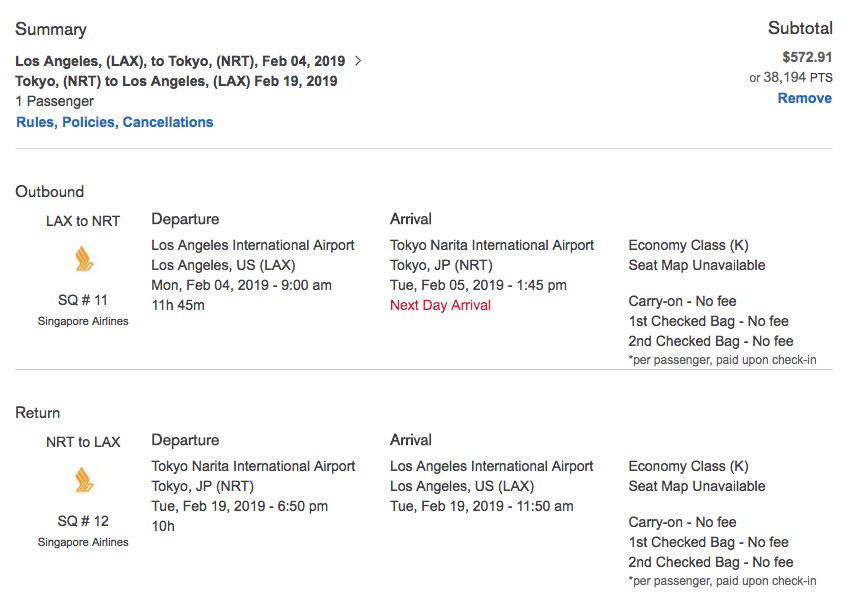Open the Rules, Policies, Cancellations link
This screenshot has height=616, width=847.
point(114,122)
